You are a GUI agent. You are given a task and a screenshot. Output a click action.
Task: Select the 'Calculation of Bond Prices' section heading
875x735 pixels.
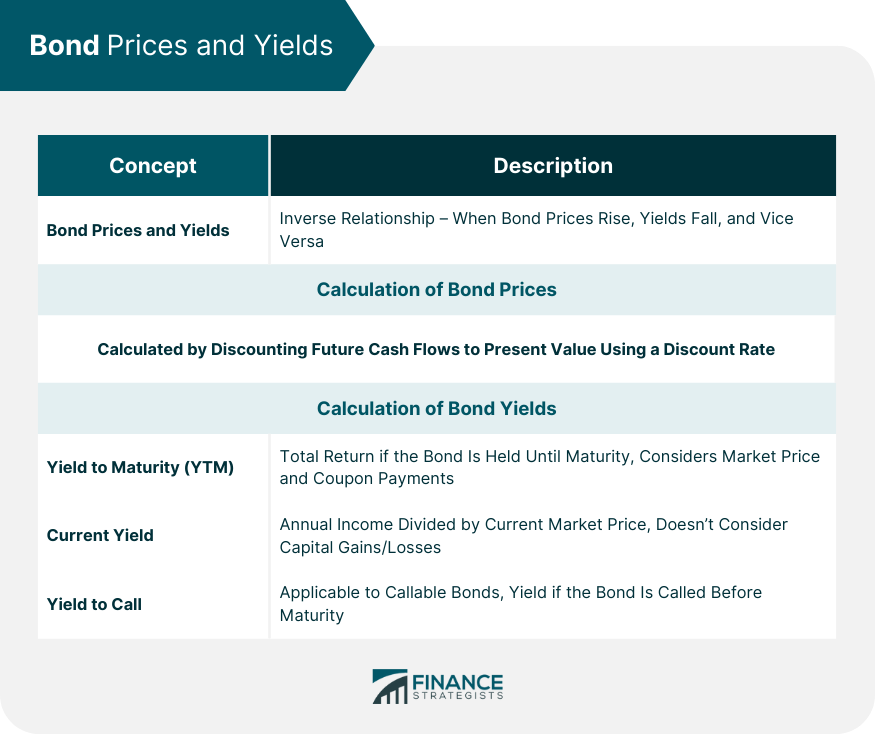coord(437,290)
